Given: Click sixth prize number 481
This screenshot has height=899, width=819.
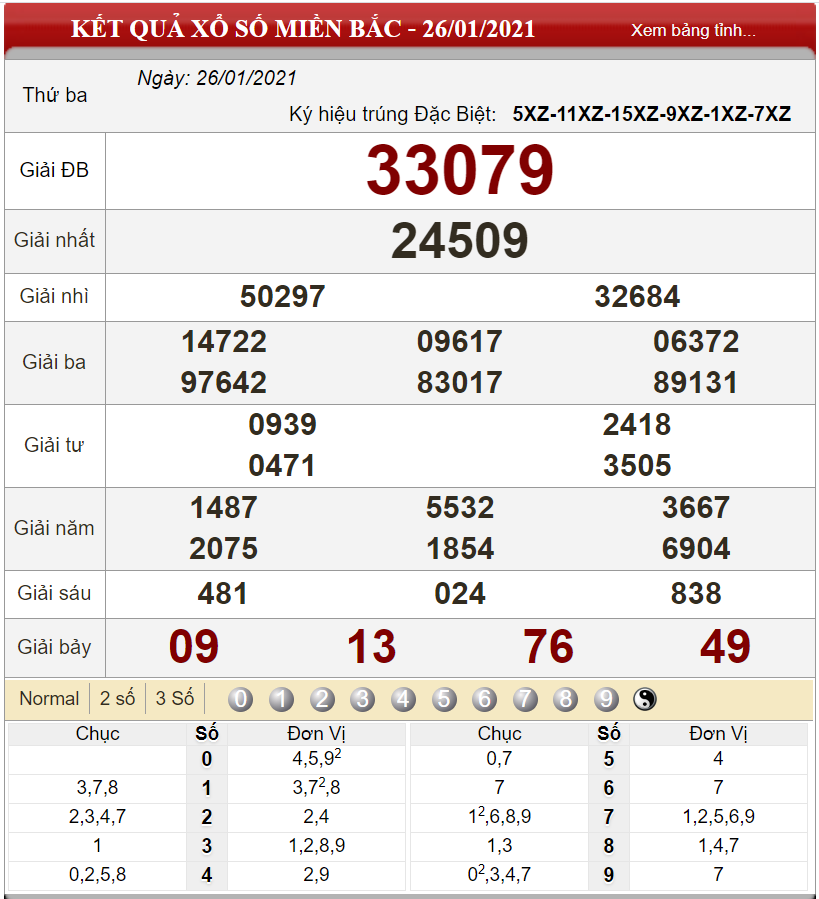Looking at the screenshot, I should pos(223,594).
